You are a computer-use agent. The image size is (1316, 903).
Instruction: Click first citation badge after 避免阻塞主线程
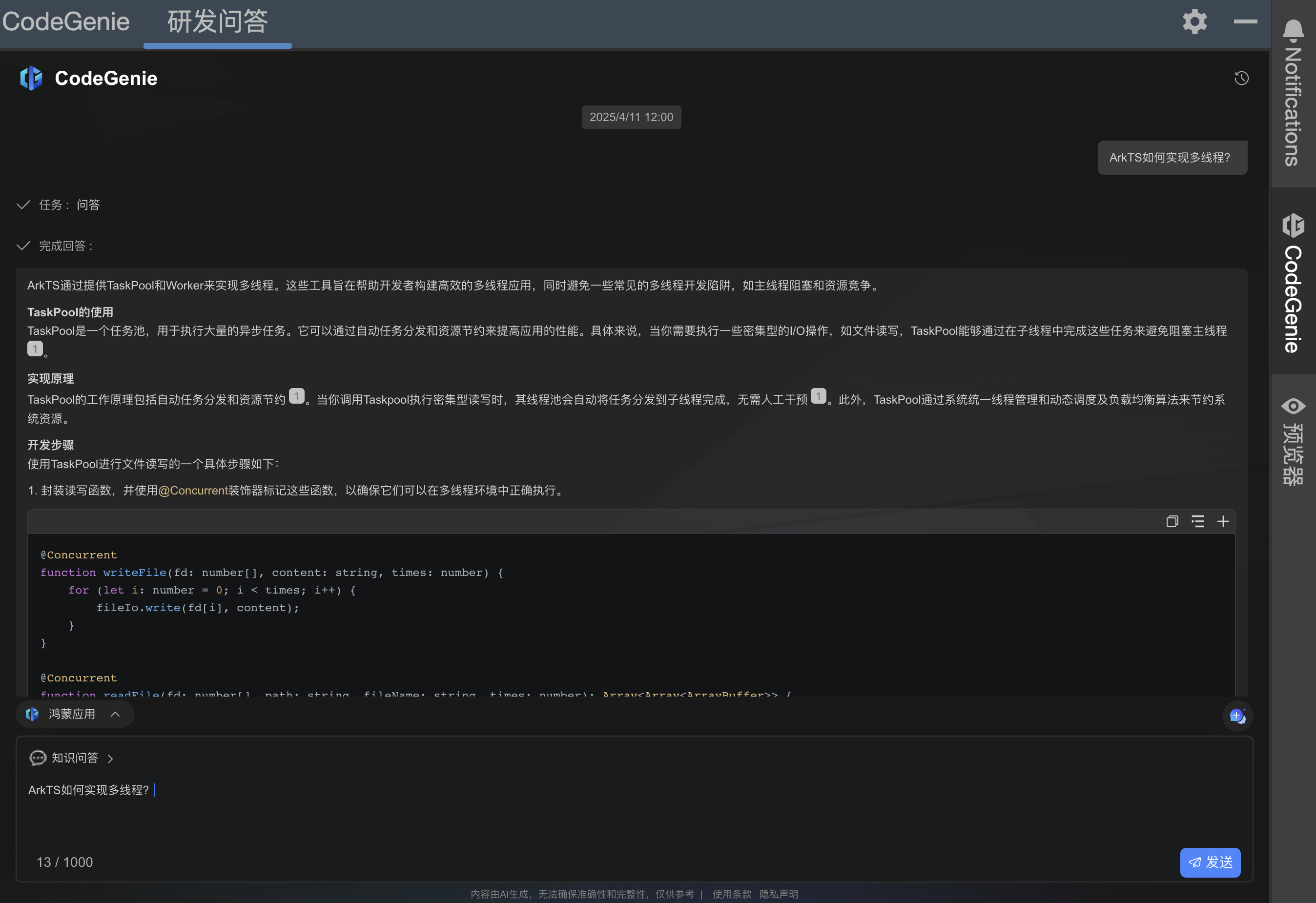[x=35, y=349]
